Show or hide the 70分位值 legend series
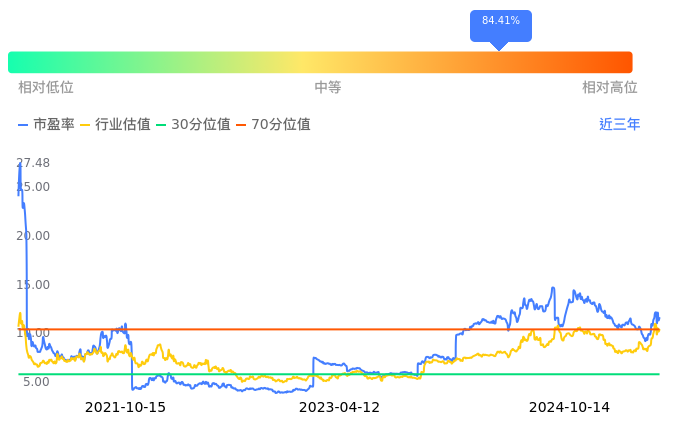The width and height of the screenshot is (686, 442). tap(273, 125)
